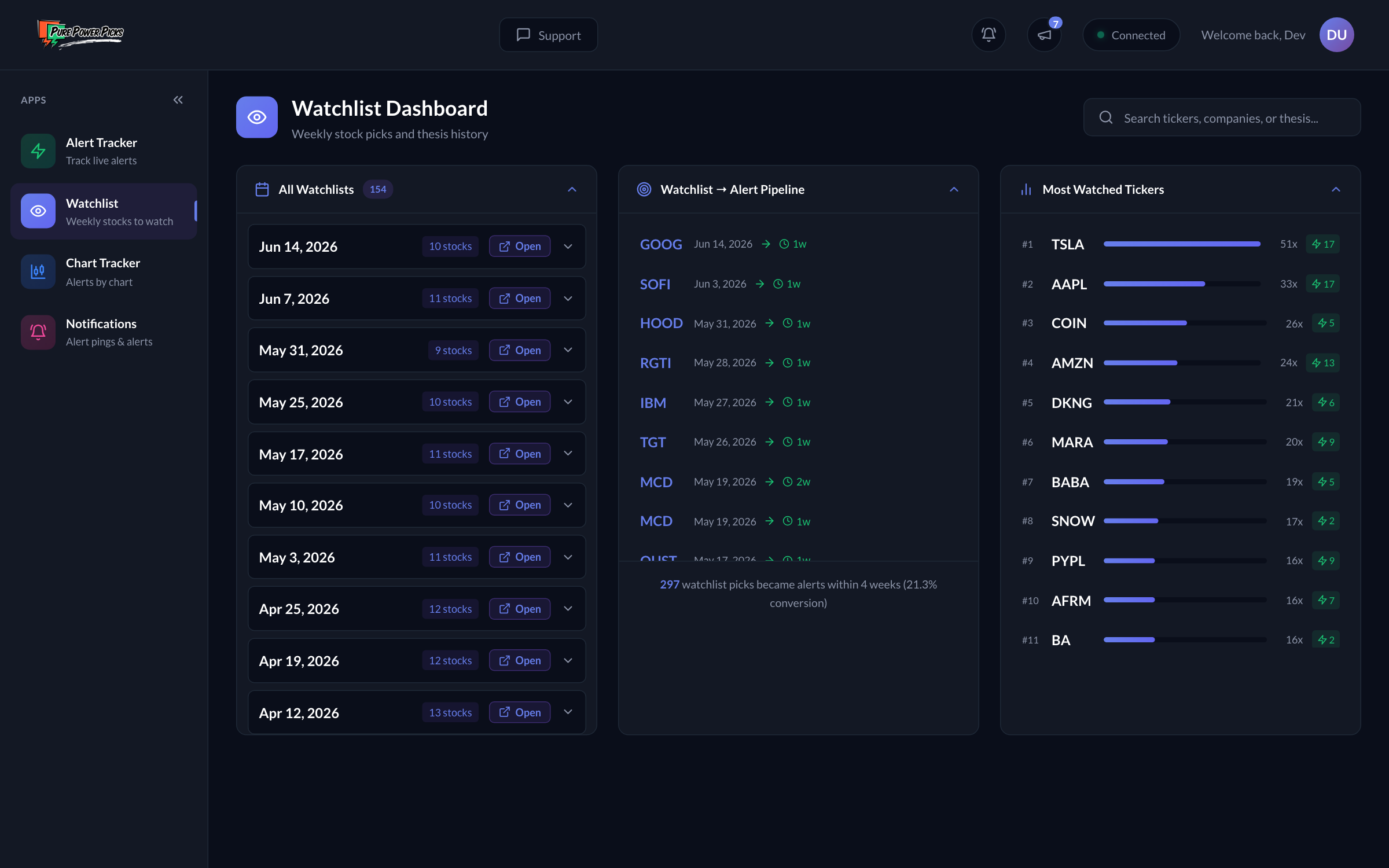
Task: Click the TSLA watch count bar
Action: 1182,244
